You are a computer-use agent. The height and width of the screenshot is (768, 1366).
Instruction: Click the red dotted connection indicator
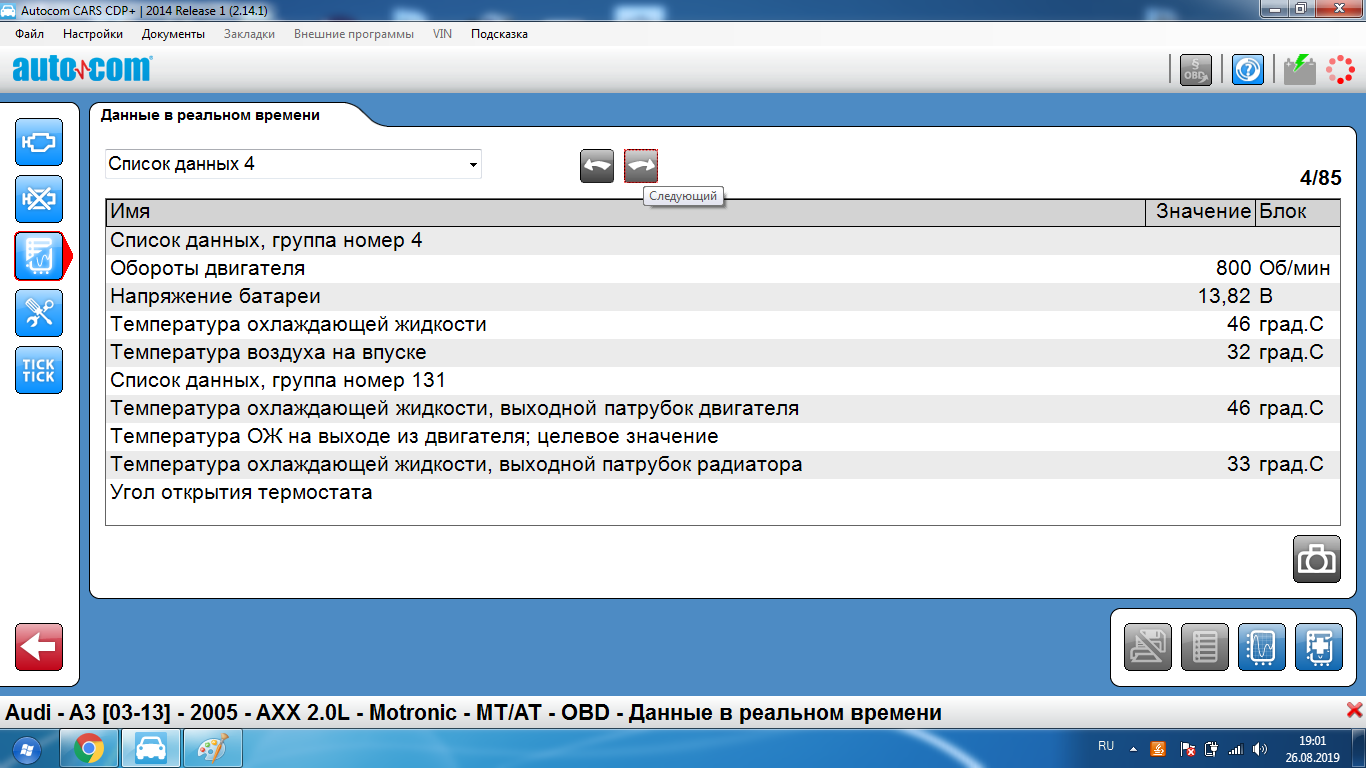(1340, 69)
